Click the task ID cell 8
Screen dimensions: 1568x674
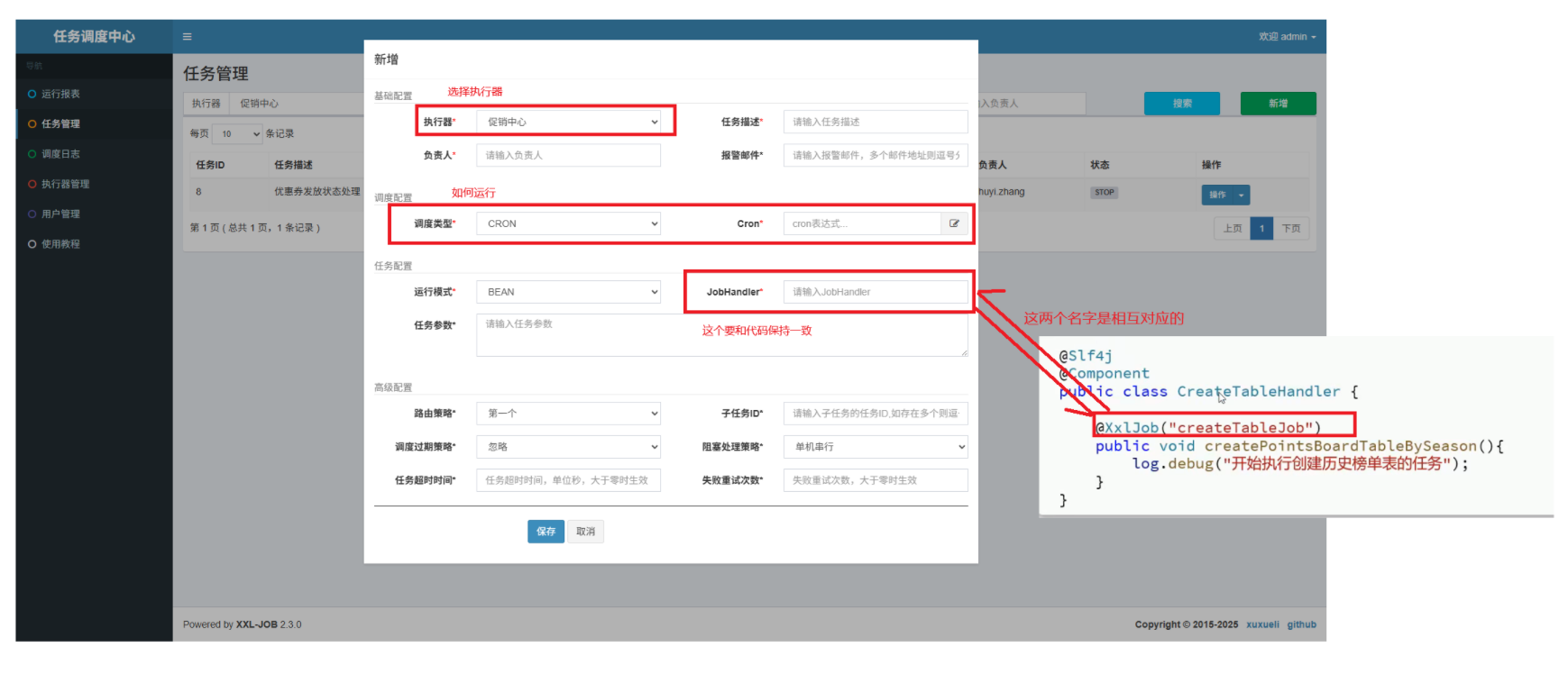[198, 192]
